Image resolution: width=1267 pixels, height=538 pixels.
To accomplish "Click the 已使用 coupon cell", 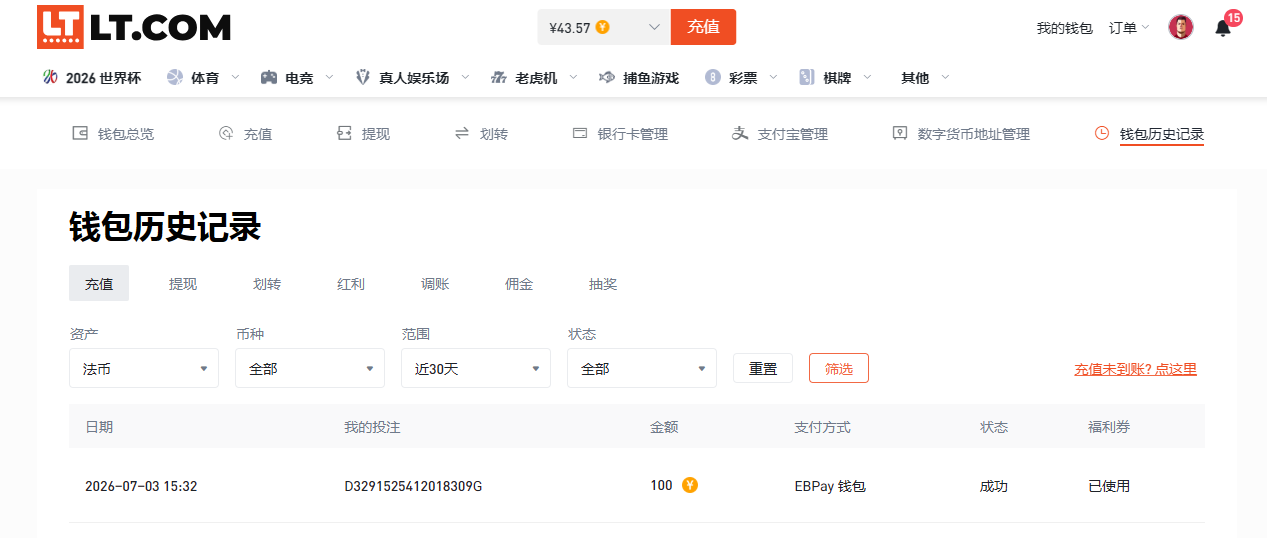I will [1109, 486].
